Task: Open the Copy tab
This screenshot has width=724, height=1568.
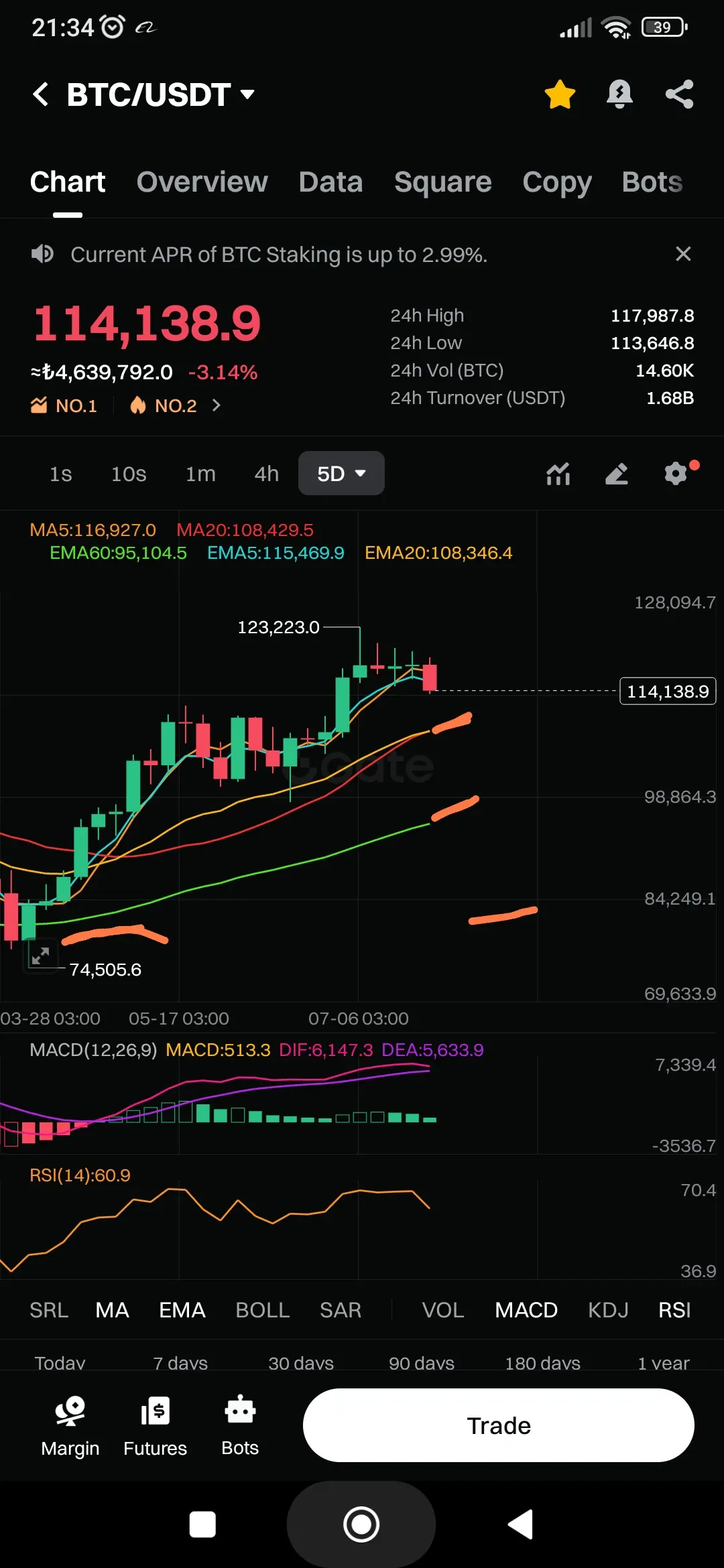Action: click(557, 182)
